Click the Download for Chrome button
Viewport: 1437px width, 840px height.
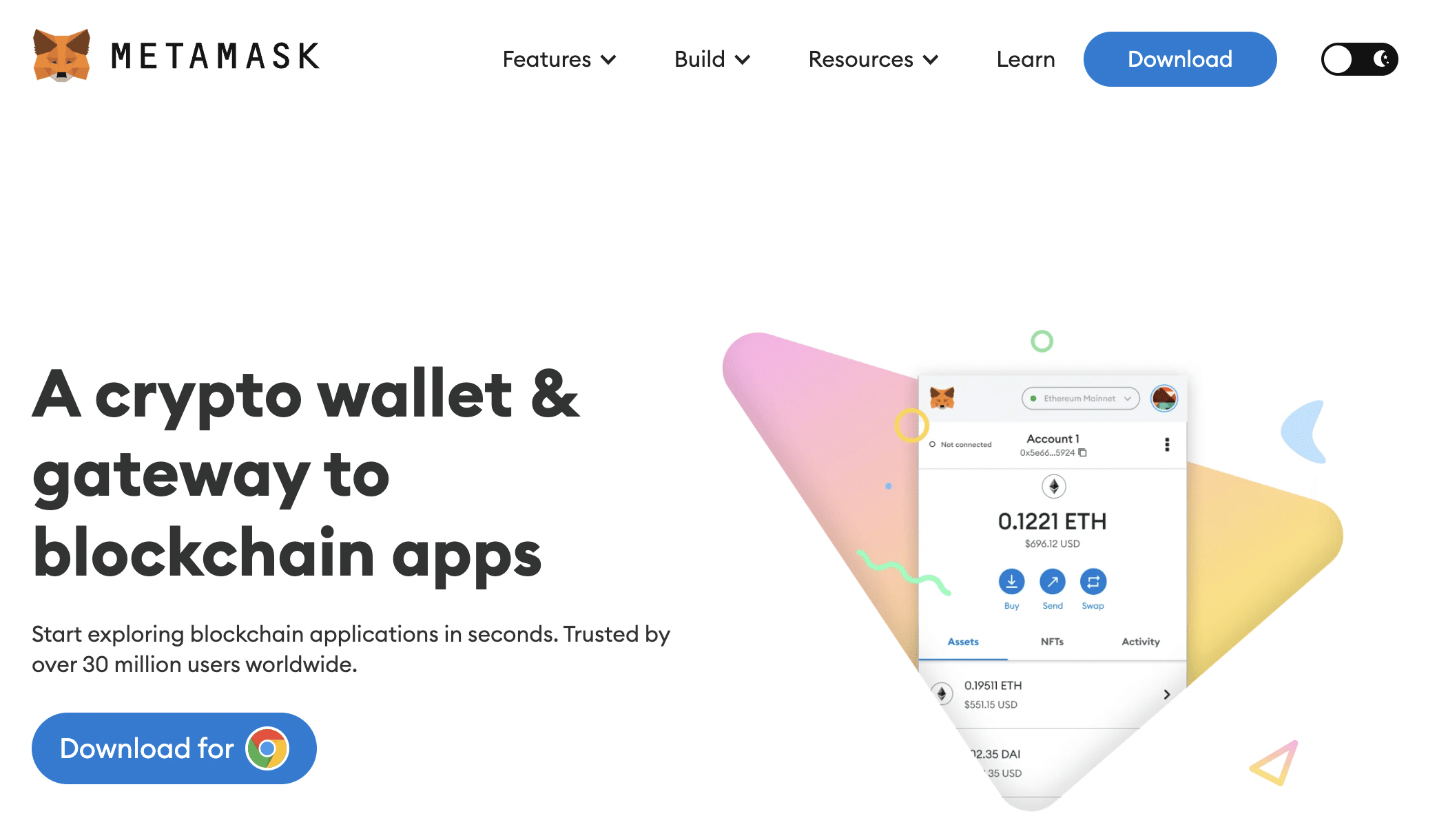[x=174, y=748]
